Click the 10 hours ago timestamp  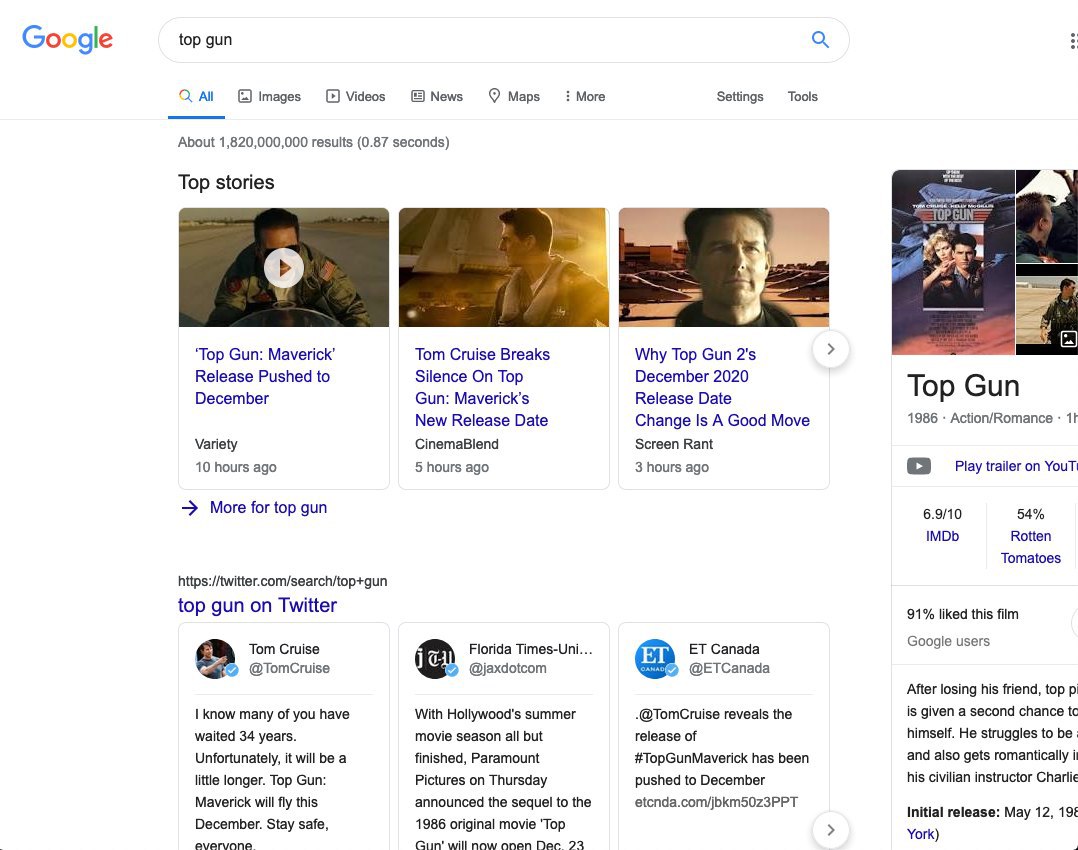point(236,467)
